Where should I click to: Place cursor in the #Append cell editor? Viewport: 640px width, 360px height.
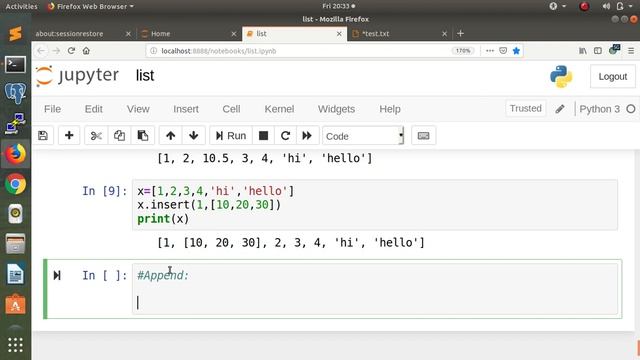pos(375,289)
